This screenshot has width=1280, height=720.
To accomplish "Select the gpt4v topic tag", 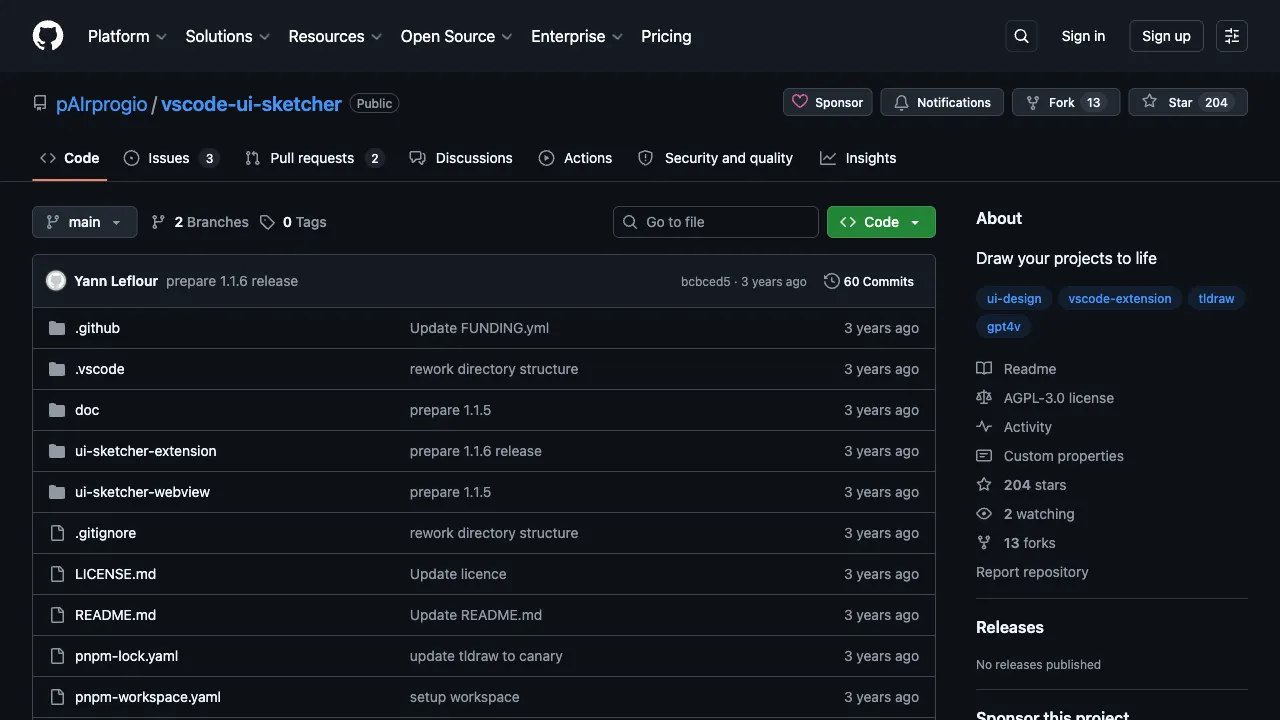I will 1004,326.
